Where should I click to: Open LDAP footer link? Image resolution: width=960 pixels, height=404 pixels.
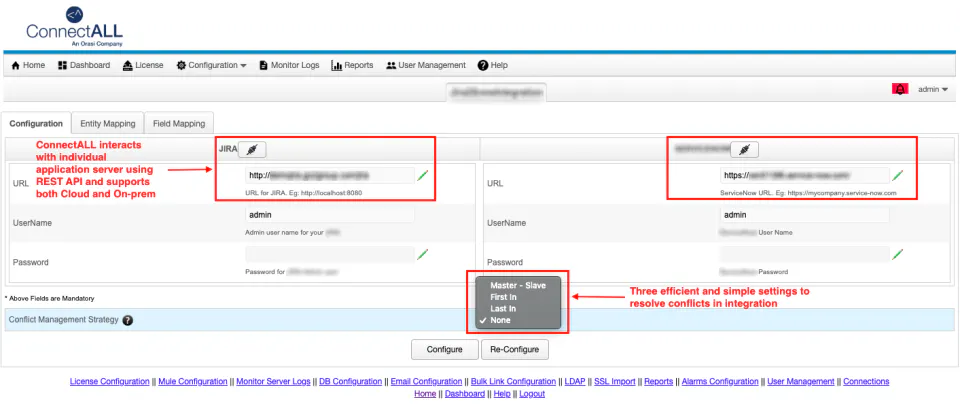(x=575, y=381)
